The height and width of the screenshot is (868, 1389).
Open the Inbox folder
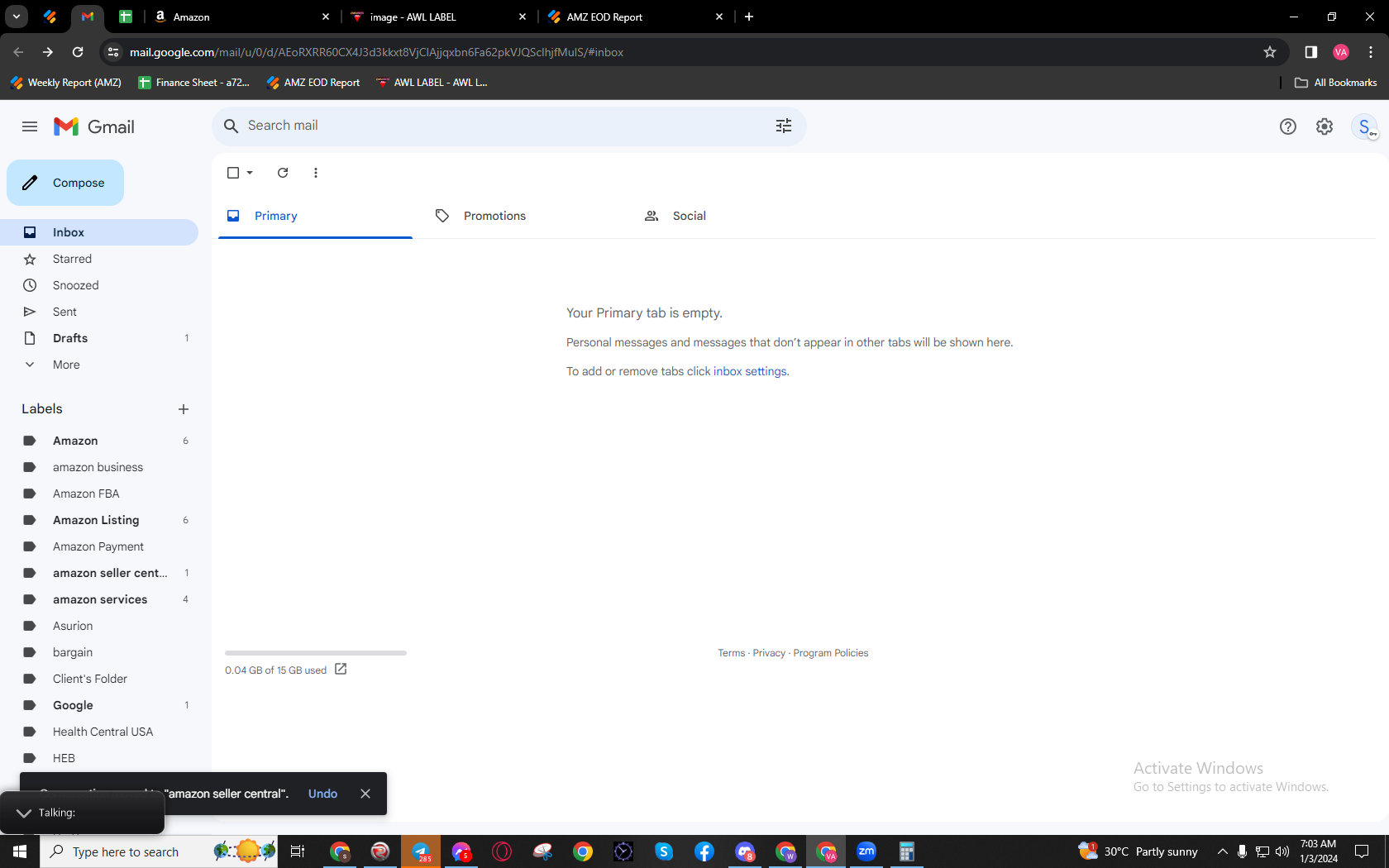[x=99, y=232]
